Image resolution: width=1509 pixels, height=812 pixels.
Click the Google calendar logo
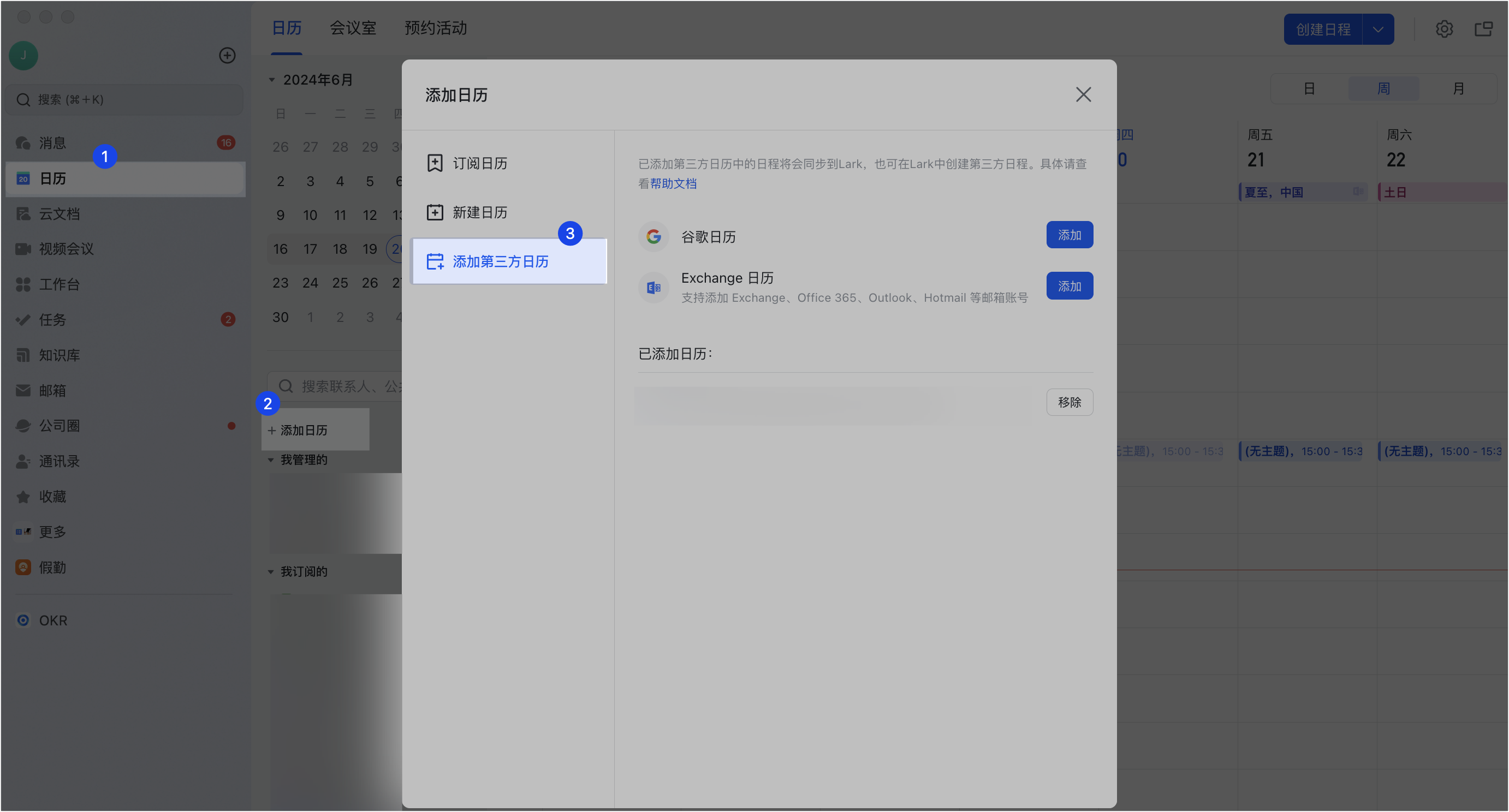(x=653, y=236)
